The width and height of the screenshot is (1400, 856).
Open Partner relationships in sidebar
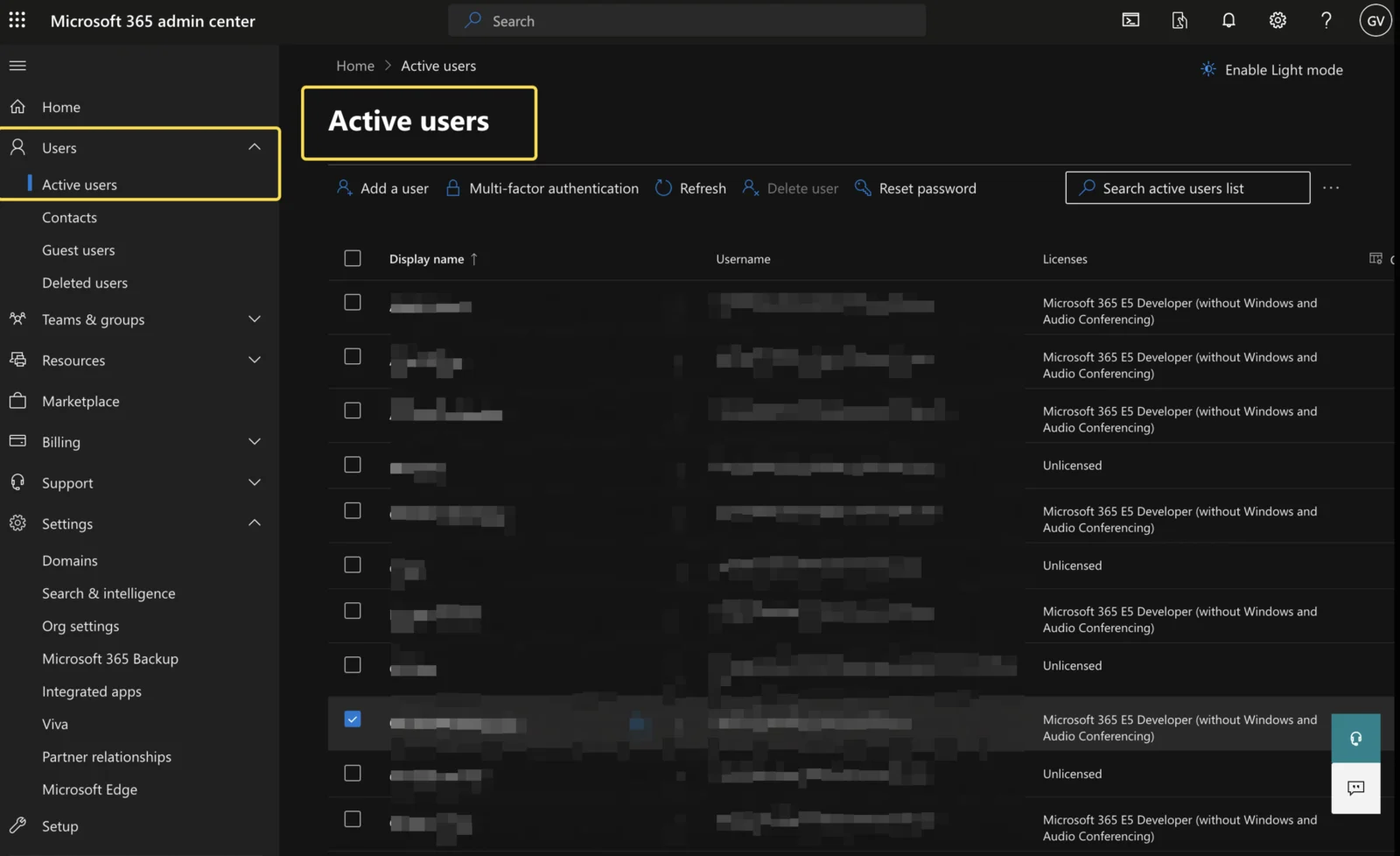[x=107, y=756]
